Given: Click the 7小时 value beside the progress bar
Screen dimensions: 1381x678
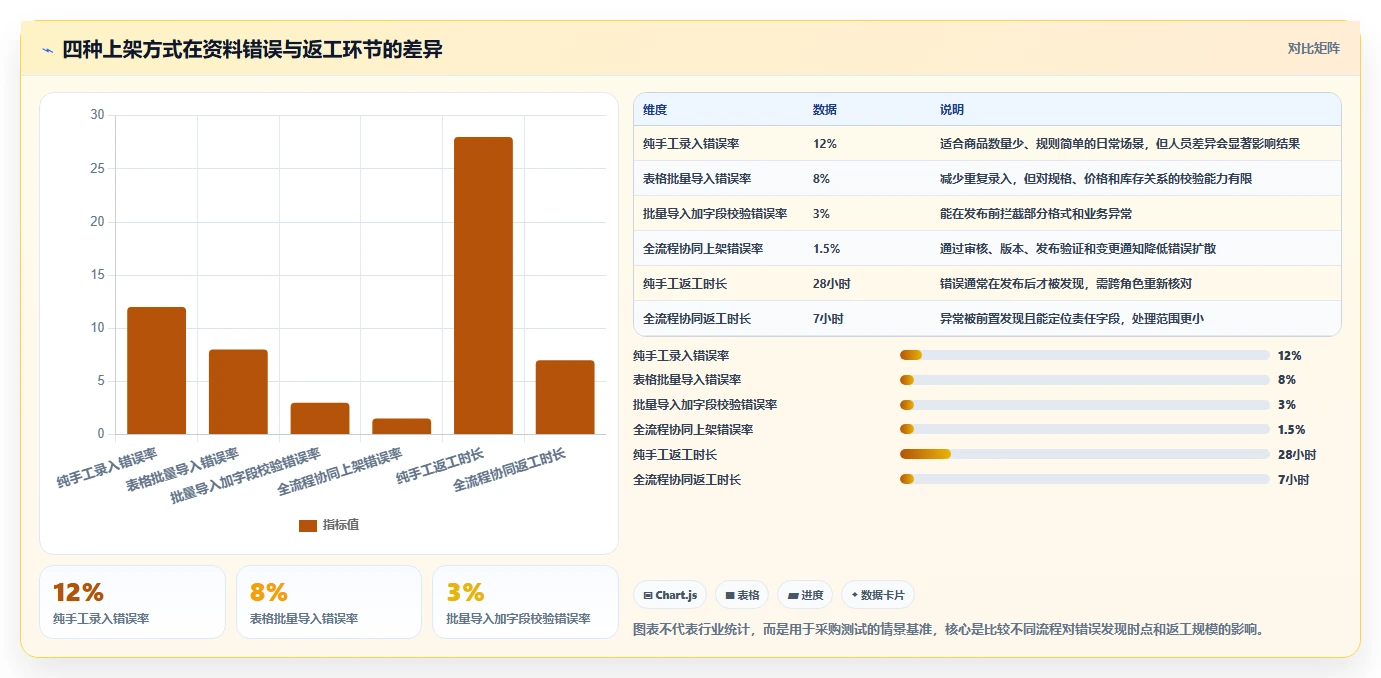Looking at the screenshot, I should pyautogui.click(x=1293, y=480).
